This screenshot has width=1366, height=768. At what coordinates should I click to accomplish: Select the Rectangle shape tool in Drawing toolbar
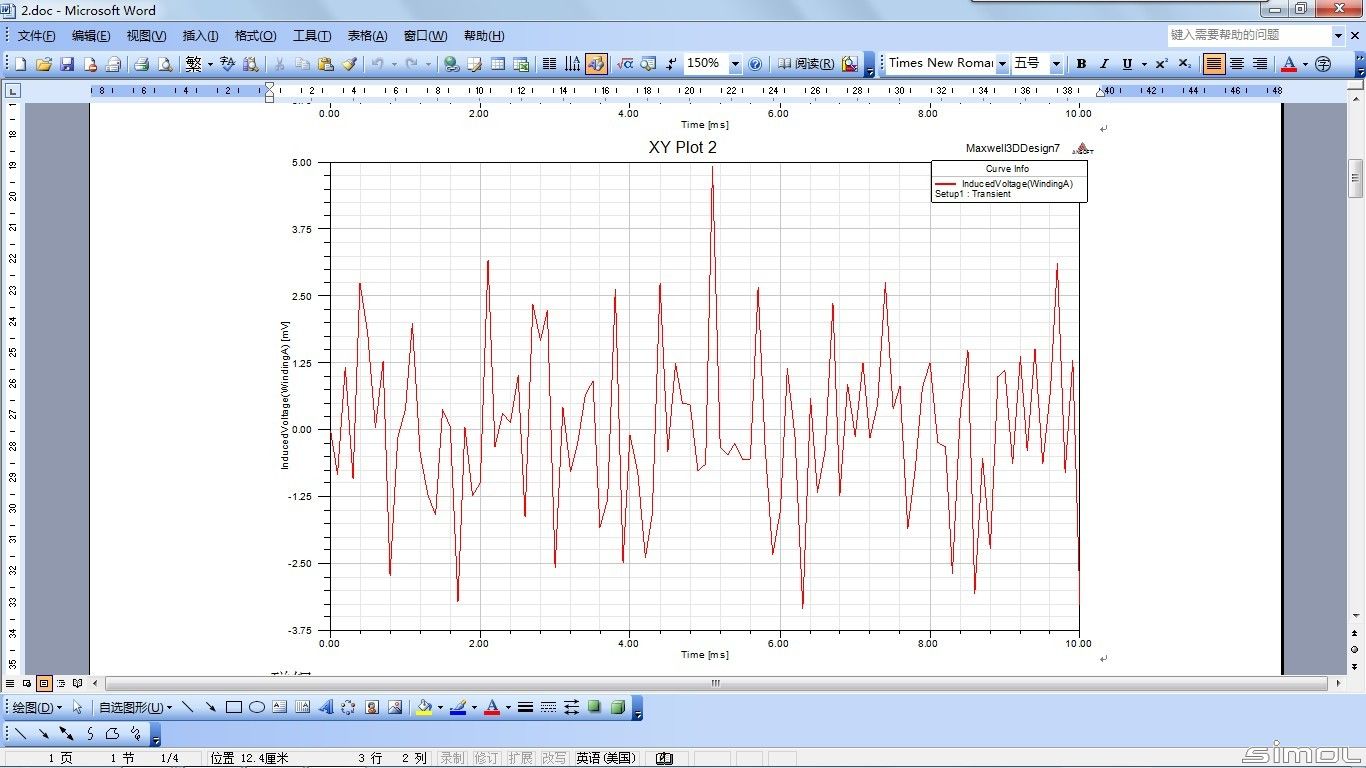[234, 707]
